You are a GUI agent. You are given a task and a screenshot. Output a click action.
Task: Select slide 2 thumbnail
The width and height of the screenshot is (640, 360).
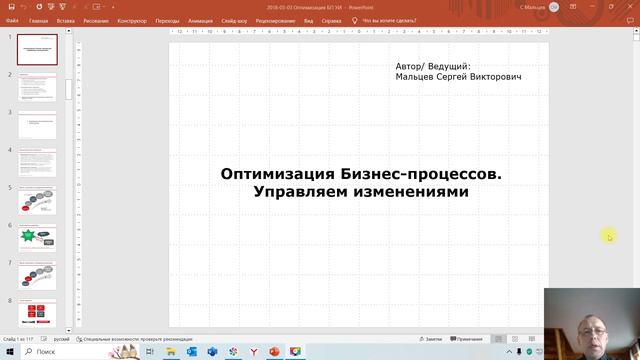point(37,87)
